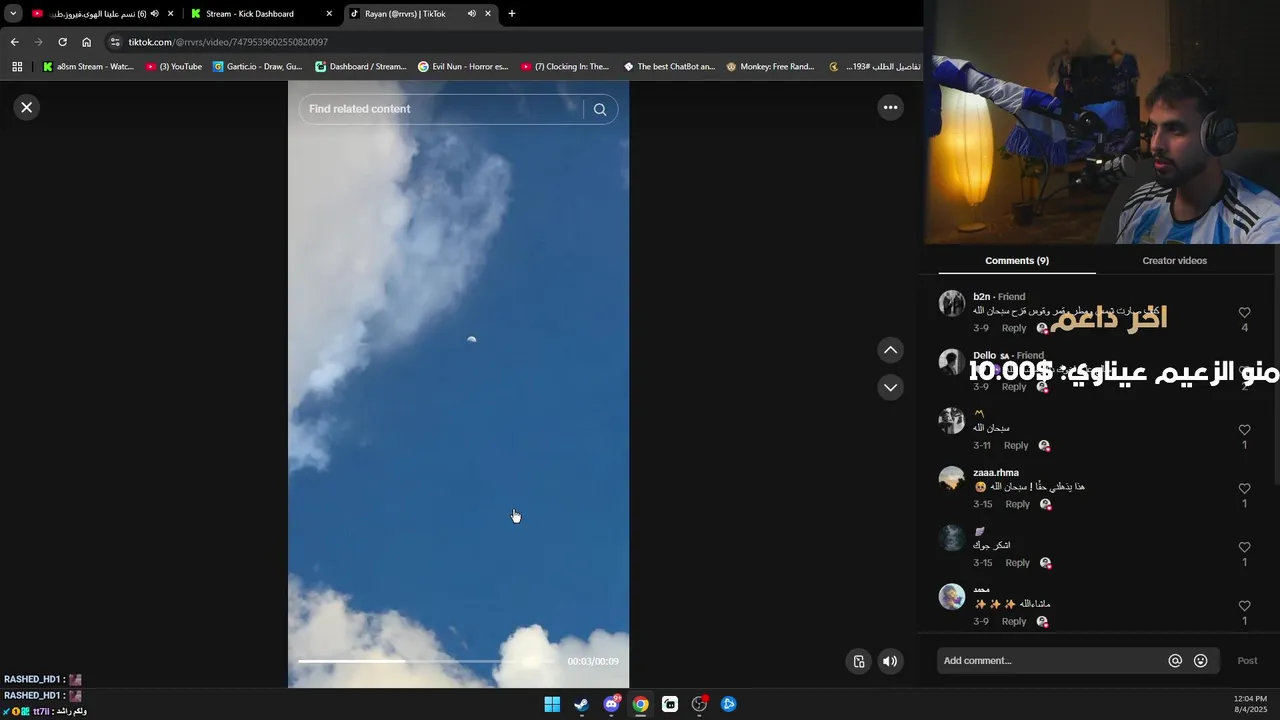The image size is (1280, 720).
Task: Open the blue triangle app in taskbar
Action: coord(729,704)
